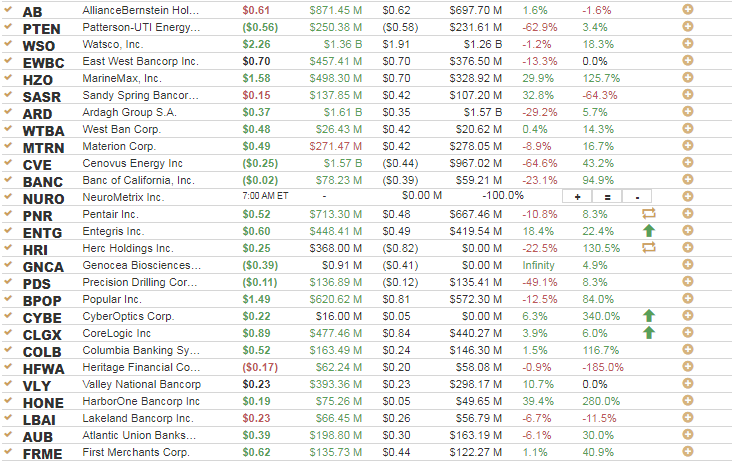Click the checkmark icon beside EWBC
This screenshot has width=737, height=461.
[8, 60]
